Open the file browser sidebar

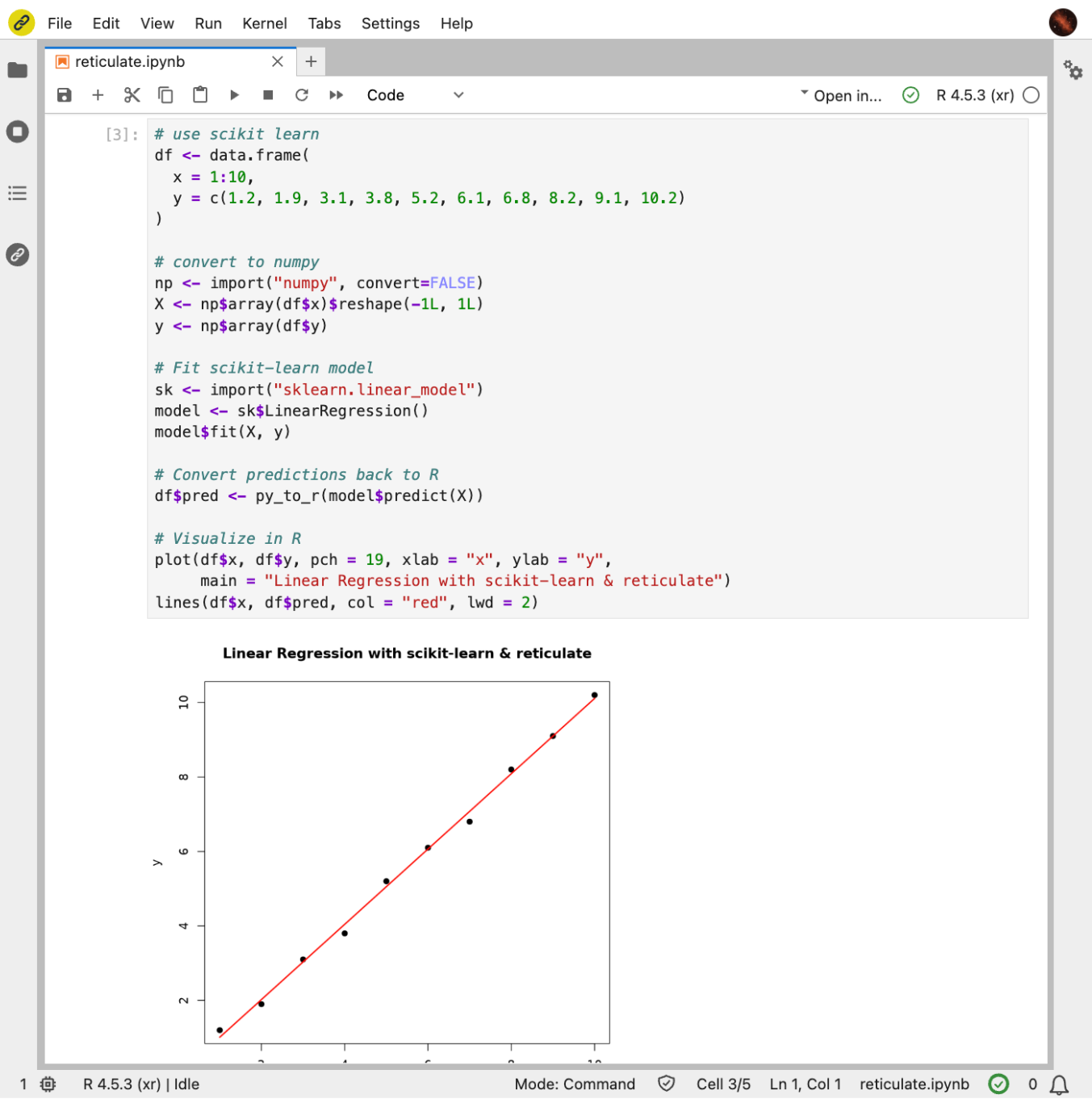[18, 70]
